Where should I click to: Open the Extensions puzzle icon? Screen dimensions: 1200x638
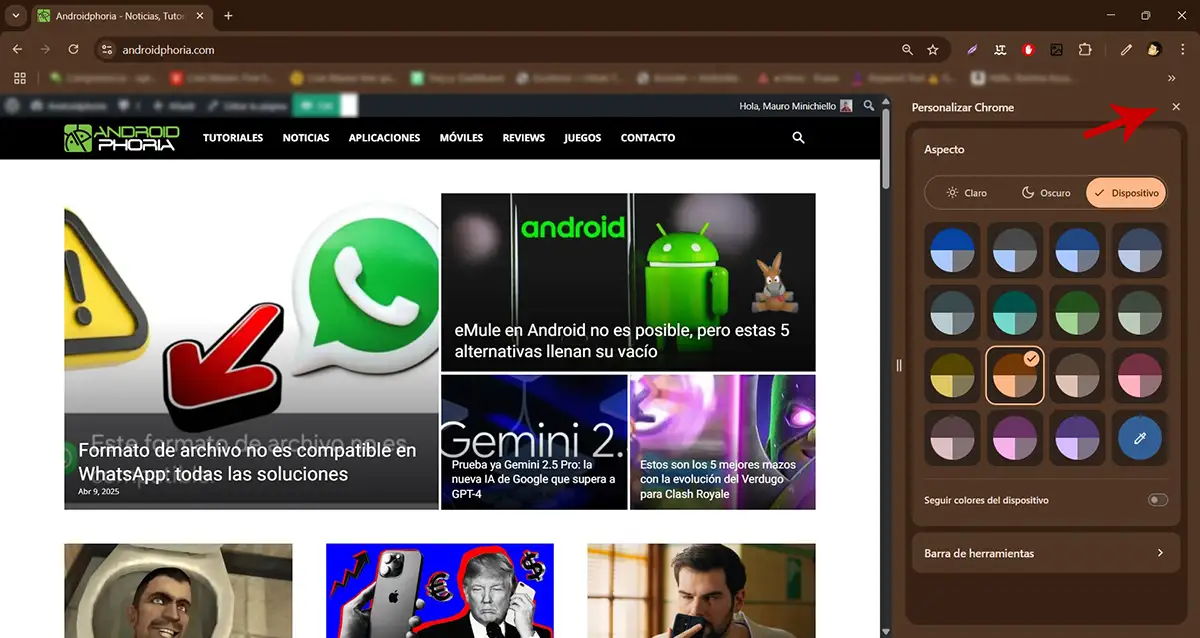1084,49
